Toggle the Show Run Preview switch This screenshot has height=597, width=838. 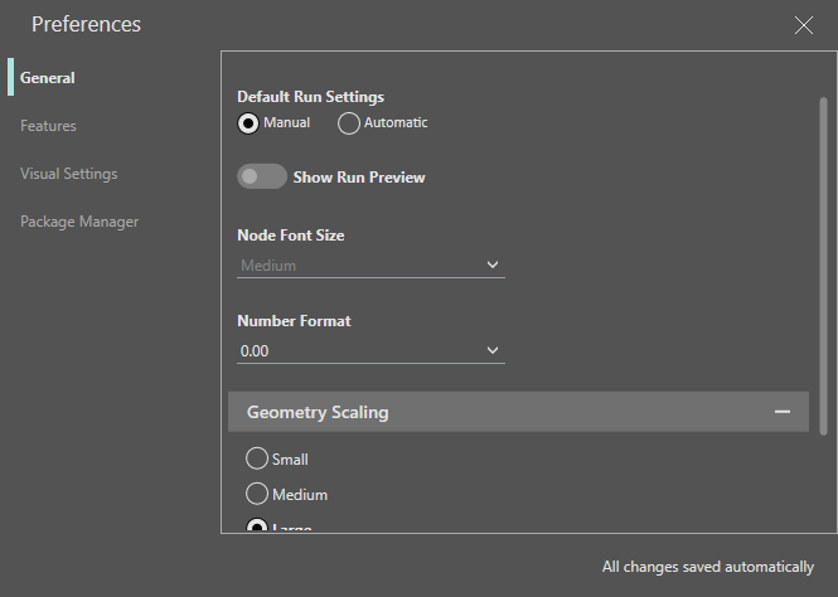[x=262, y=176]
